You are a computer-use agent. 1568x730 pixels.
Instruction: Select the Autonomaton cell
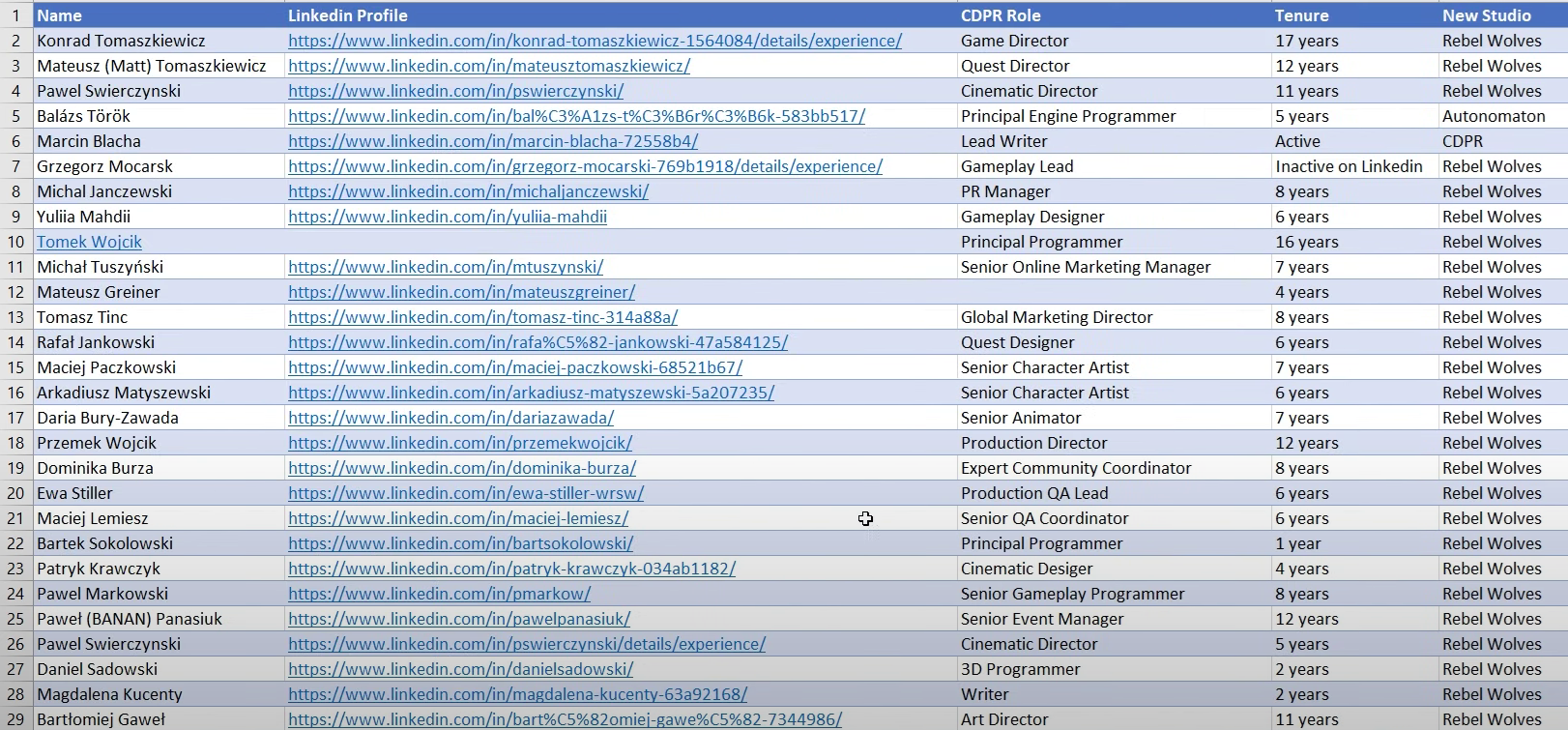point(1503,116)
